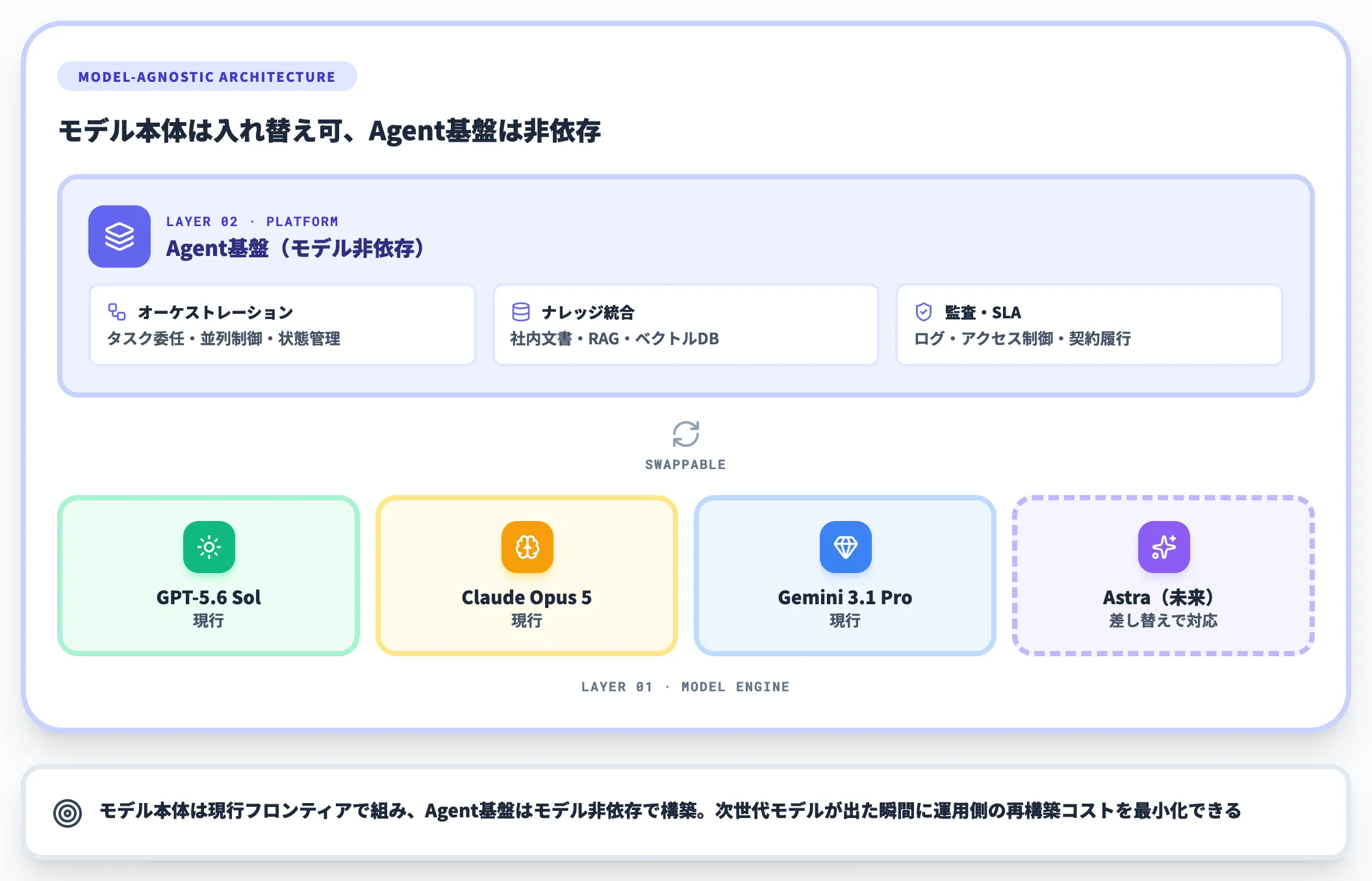
Task: Click 現行 under Claude Opus 5
Action: [527, 620]
